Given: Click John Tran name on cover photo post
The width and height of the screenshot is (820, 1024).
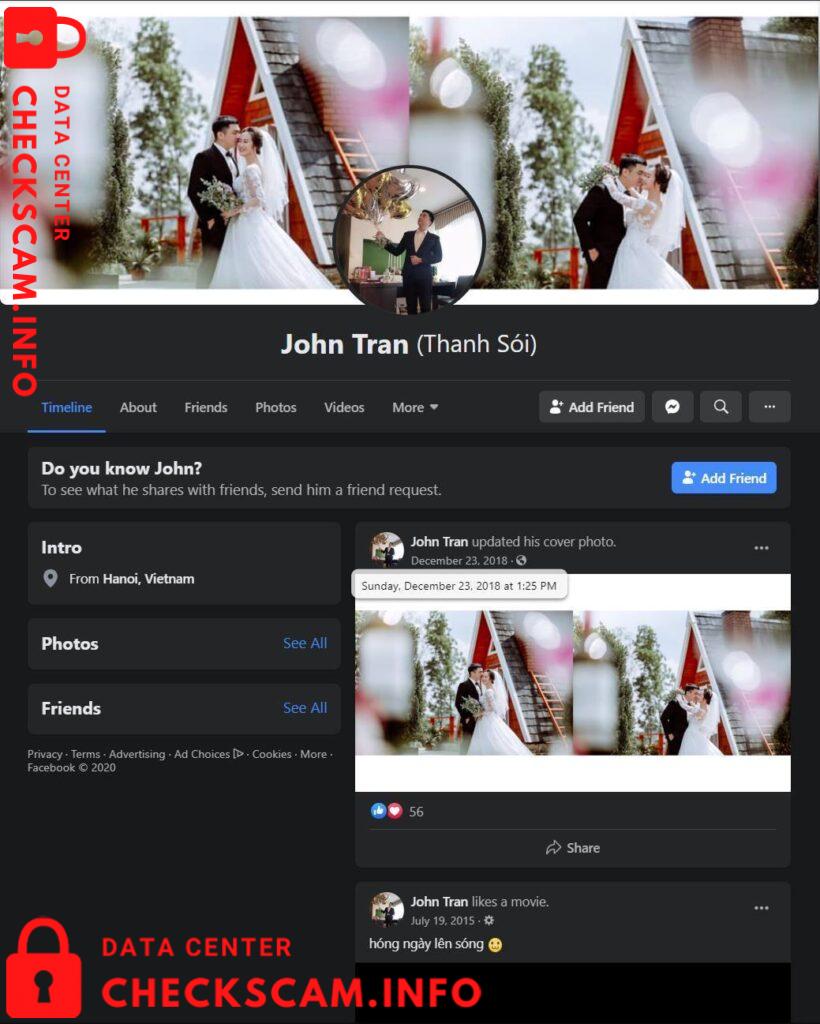Looking at the screenshot, I should 439,541.
